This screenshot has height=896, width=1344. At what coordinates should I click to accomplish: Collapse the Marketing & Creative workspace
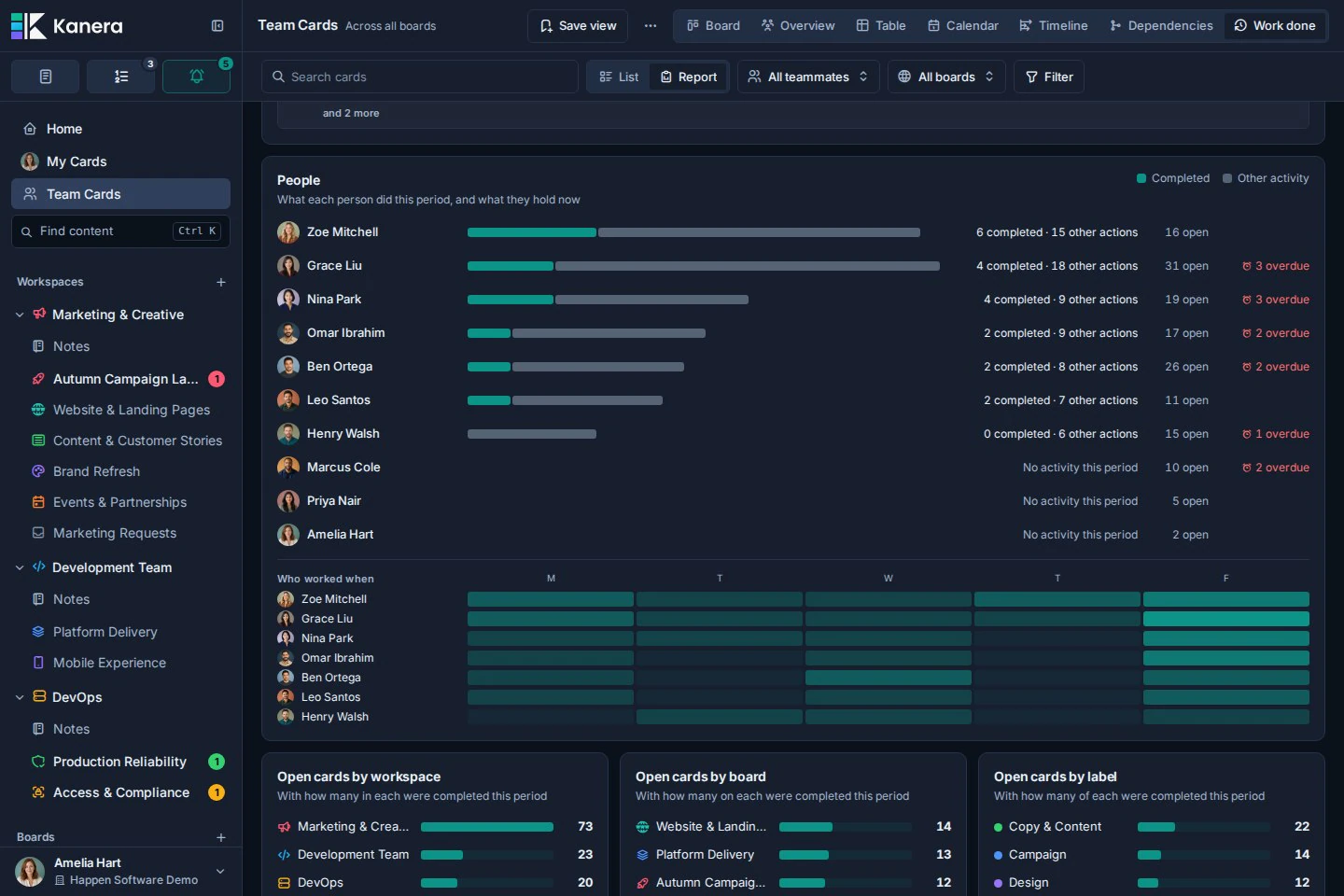[x=20, y=315]
